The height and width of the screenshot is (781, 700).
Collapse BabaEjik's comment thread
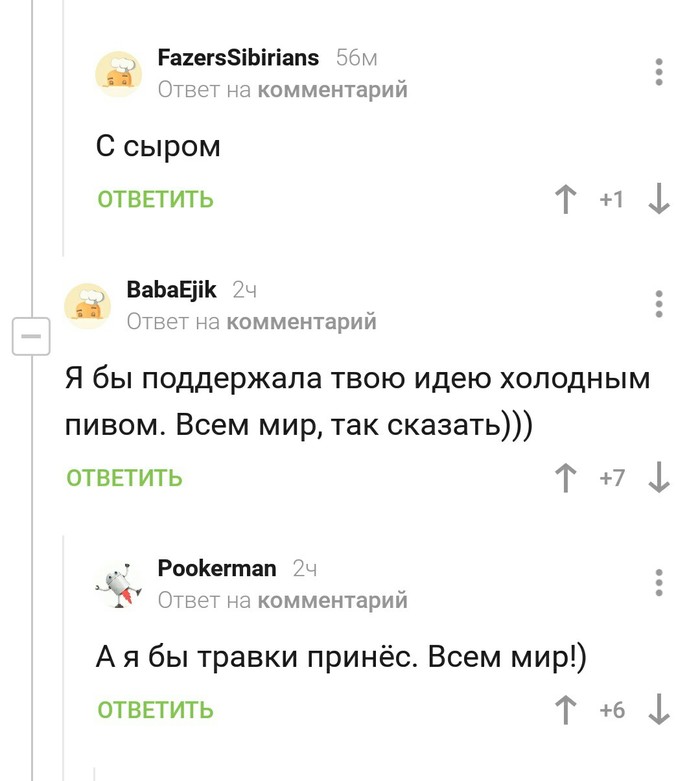point(30,337)
